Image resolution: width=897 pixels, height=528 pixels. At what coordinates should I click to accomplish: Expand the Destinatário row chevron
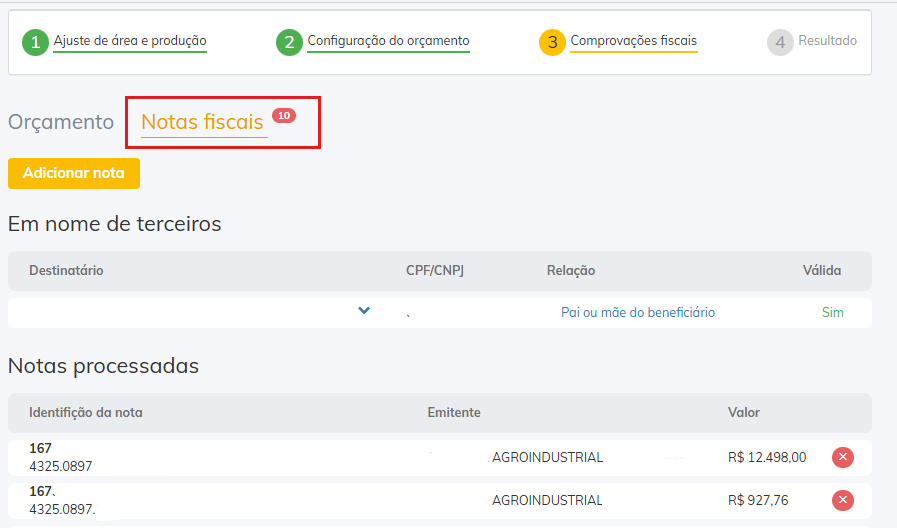click(x=364, y=311)
